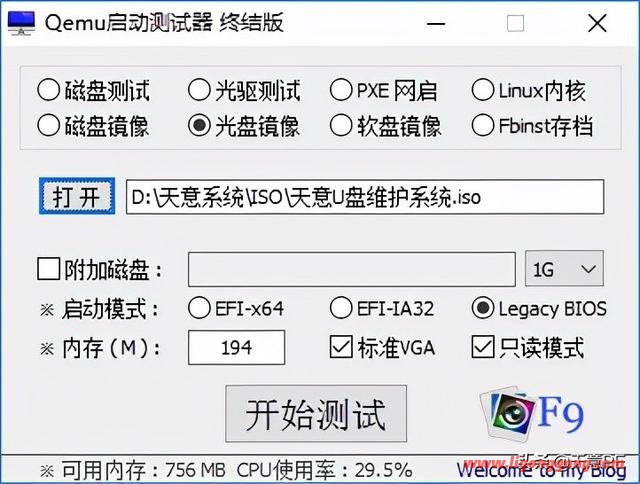Click the Qemu monitor icon in title bar
Viewport: 640px width, 484px height.
pos(21,23)
